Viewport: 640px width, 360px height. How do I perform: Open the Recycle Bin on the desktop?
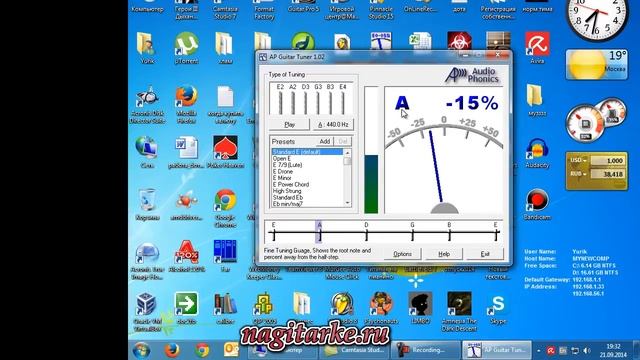(x=147, y=200)
